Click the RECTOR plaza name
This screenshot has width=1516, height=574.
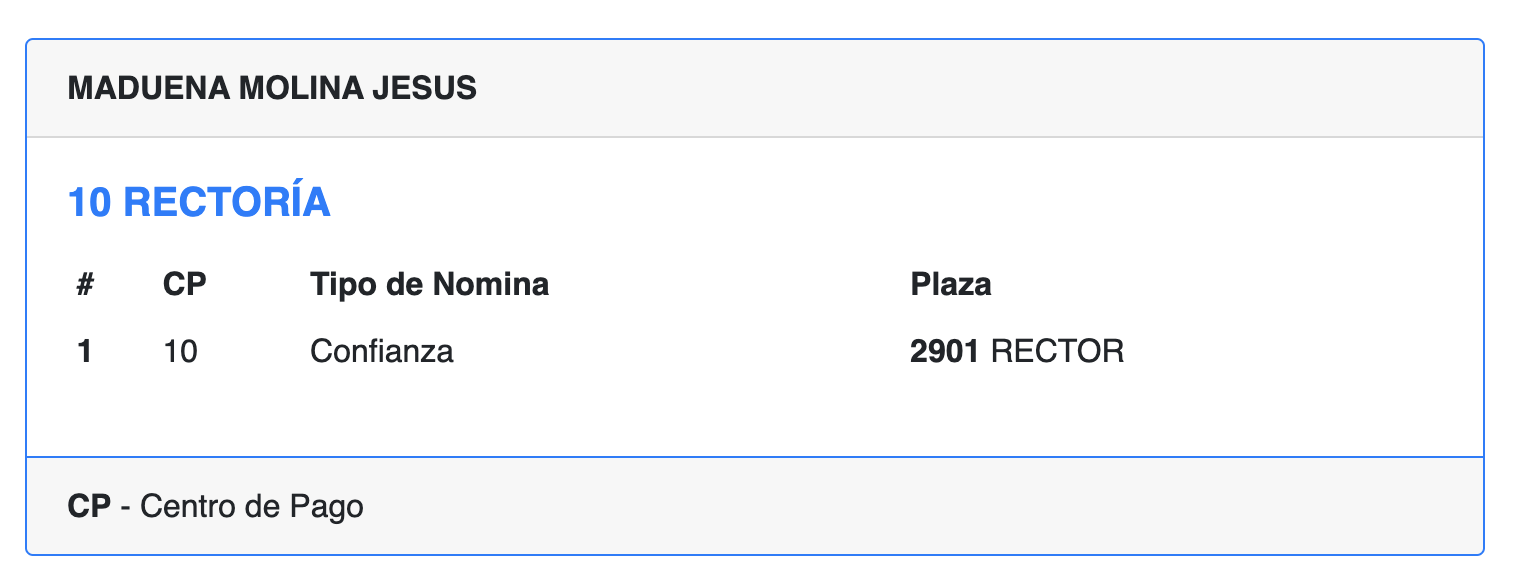1057,352
